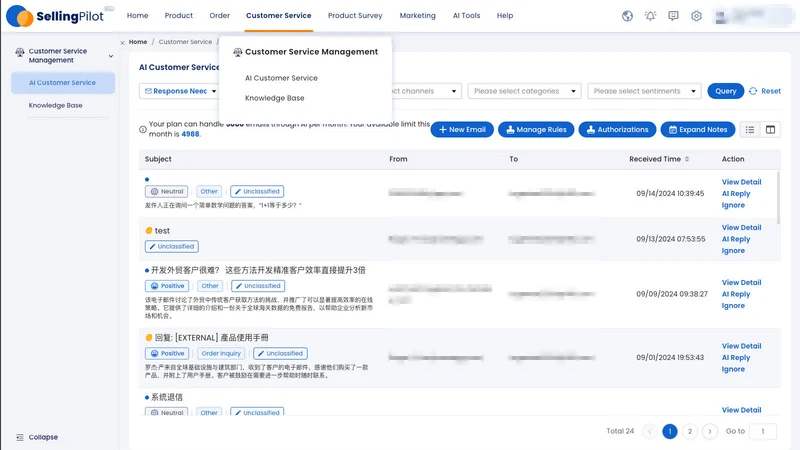Viewport: 800px width, 450px height.
Task: Click Unclassified tag on EXTERNAL email
Action: (281, 353)
